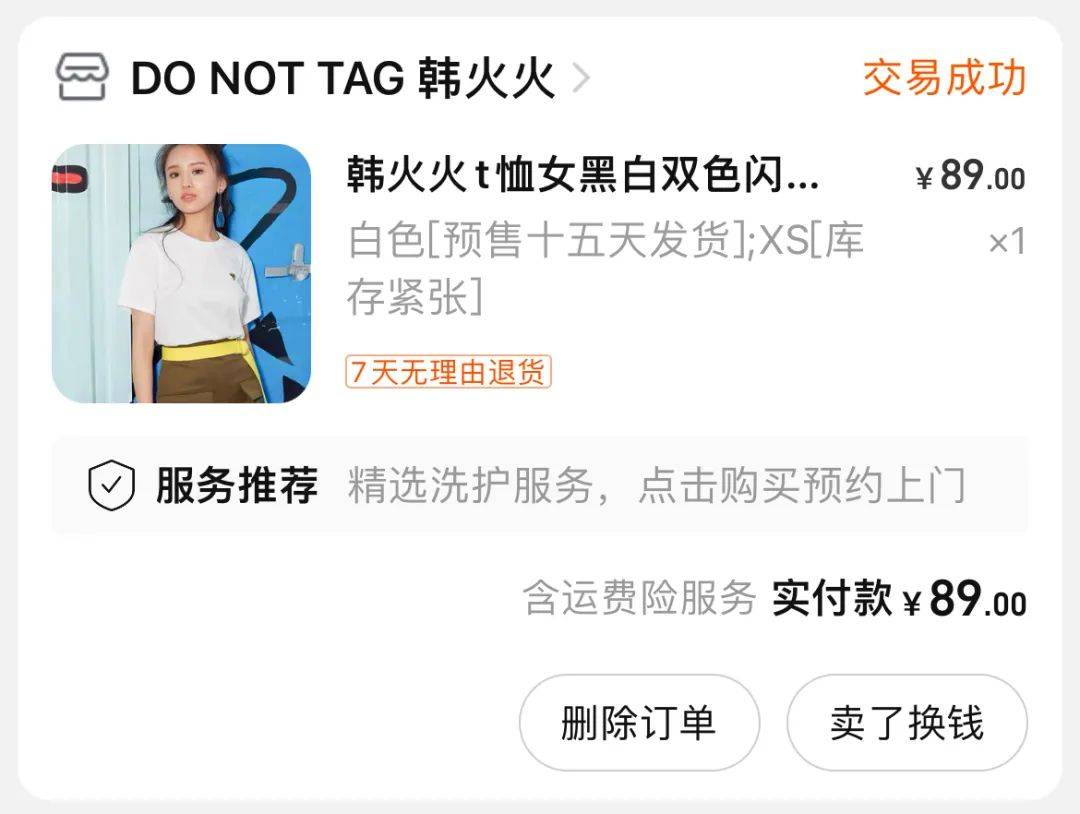Image resolution: width=1080 pixels, height=814 pixels.
Task: Tap 精选洗护服务 点击购买预约上门 text
Action: coord(656,486)
